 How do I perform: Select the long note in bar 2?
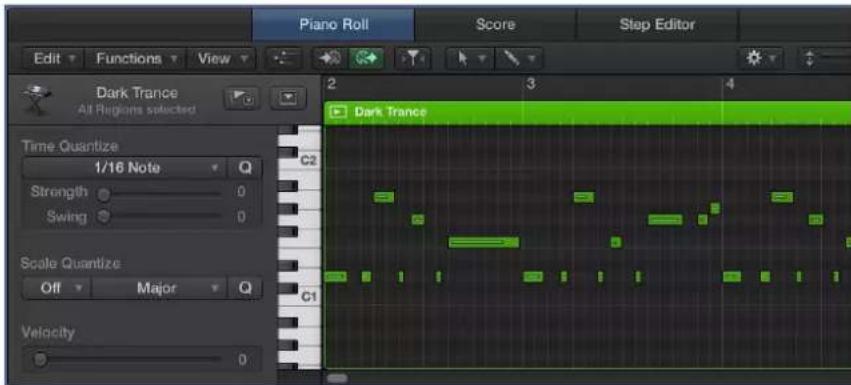point(484,242)
